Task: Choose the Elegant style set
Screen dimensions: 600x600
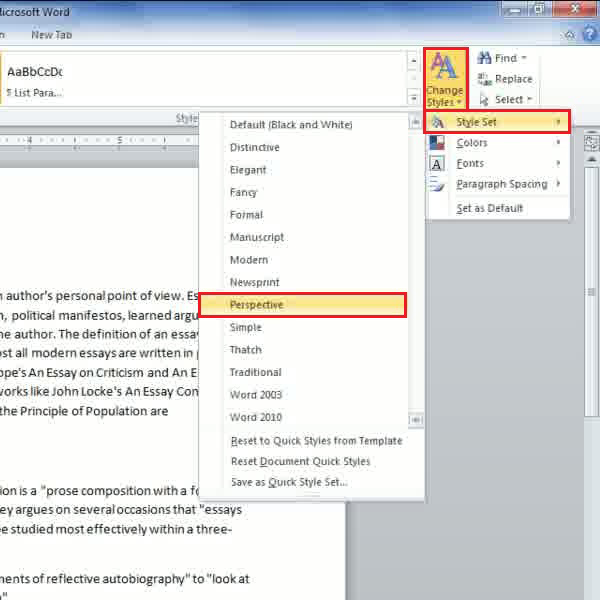Action: [x=302, y=170]
